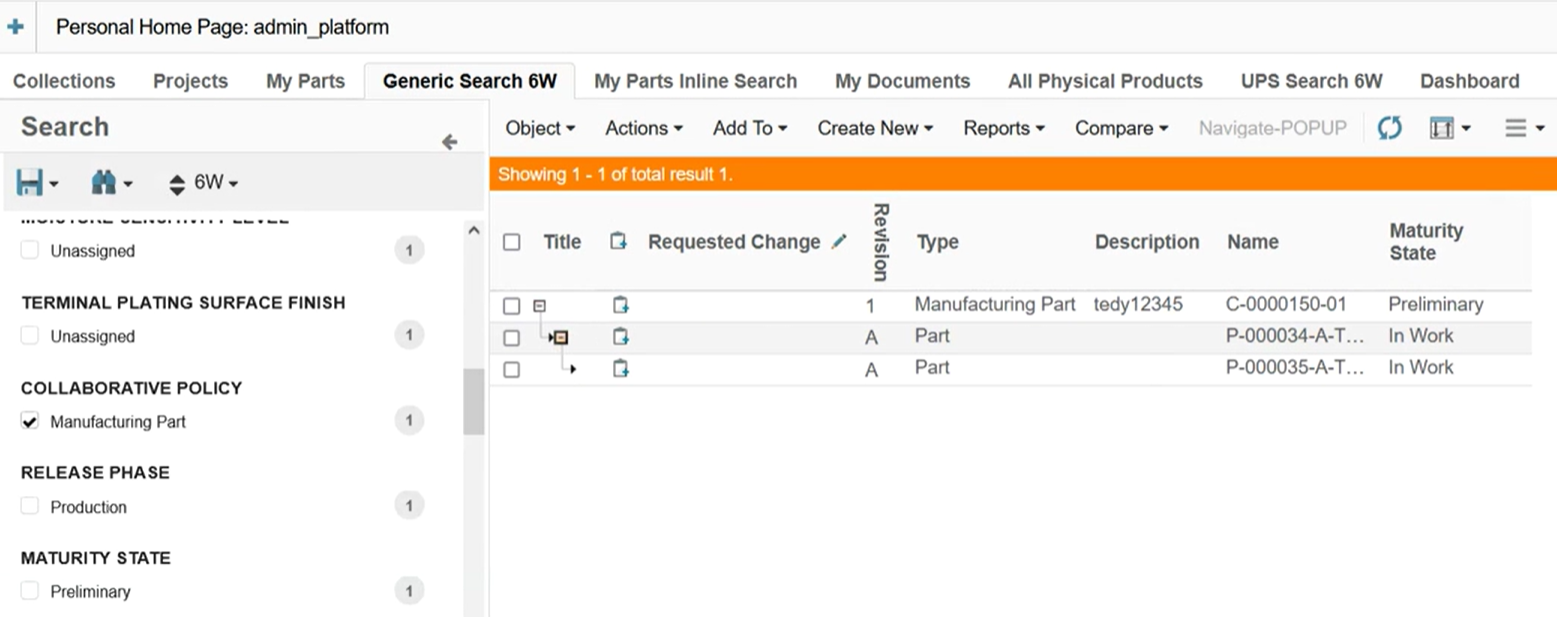Image resolution: width=1557 pixels, height=617 pixels.
Task: Switch to the My Documents tab
Action: tap(902, 81)
